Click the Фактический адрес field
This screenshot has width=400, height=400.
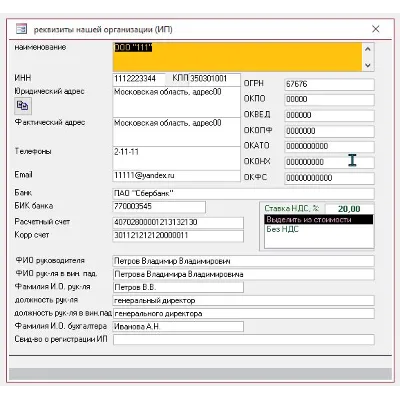pos(177,132)
